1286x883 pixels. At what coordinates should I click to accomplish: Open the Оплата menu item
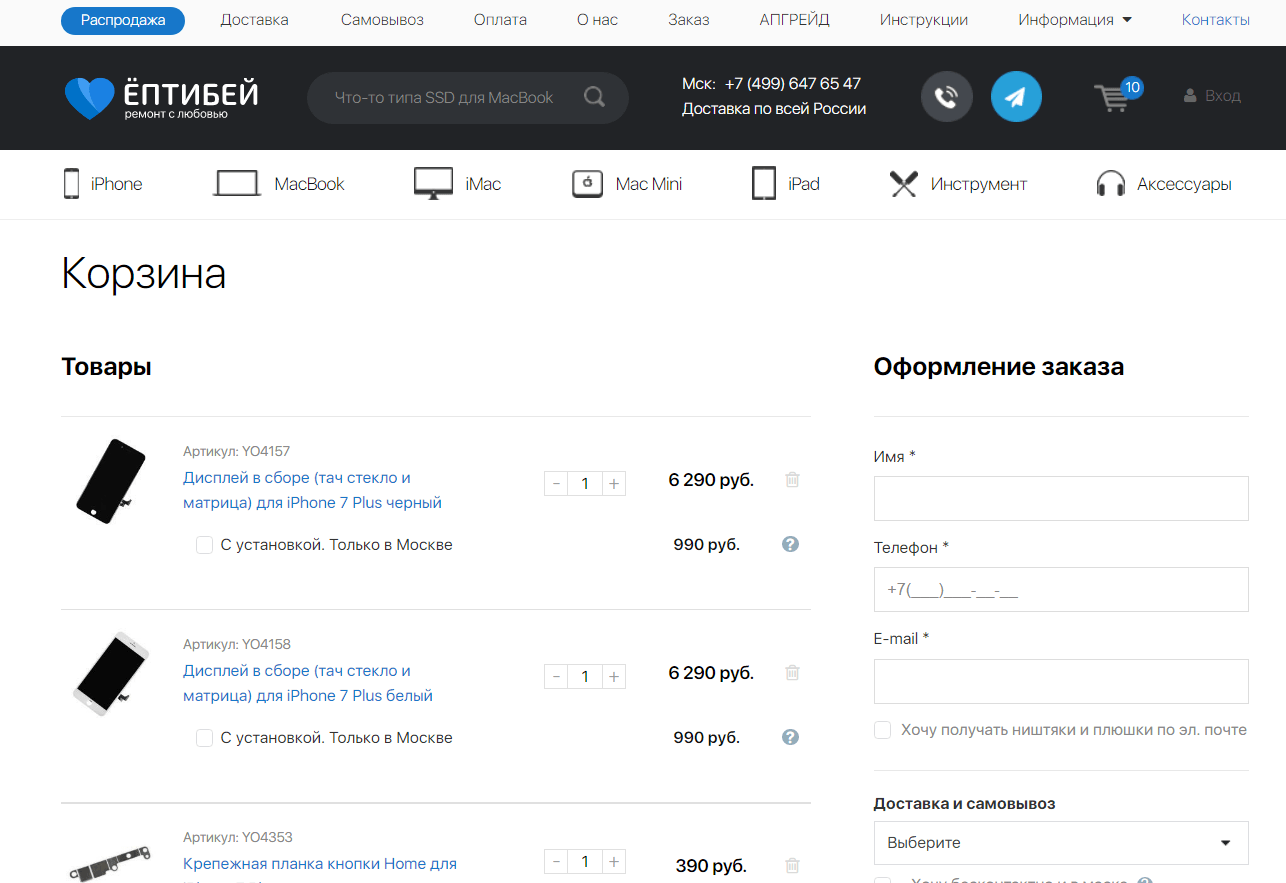click(500, 20)
